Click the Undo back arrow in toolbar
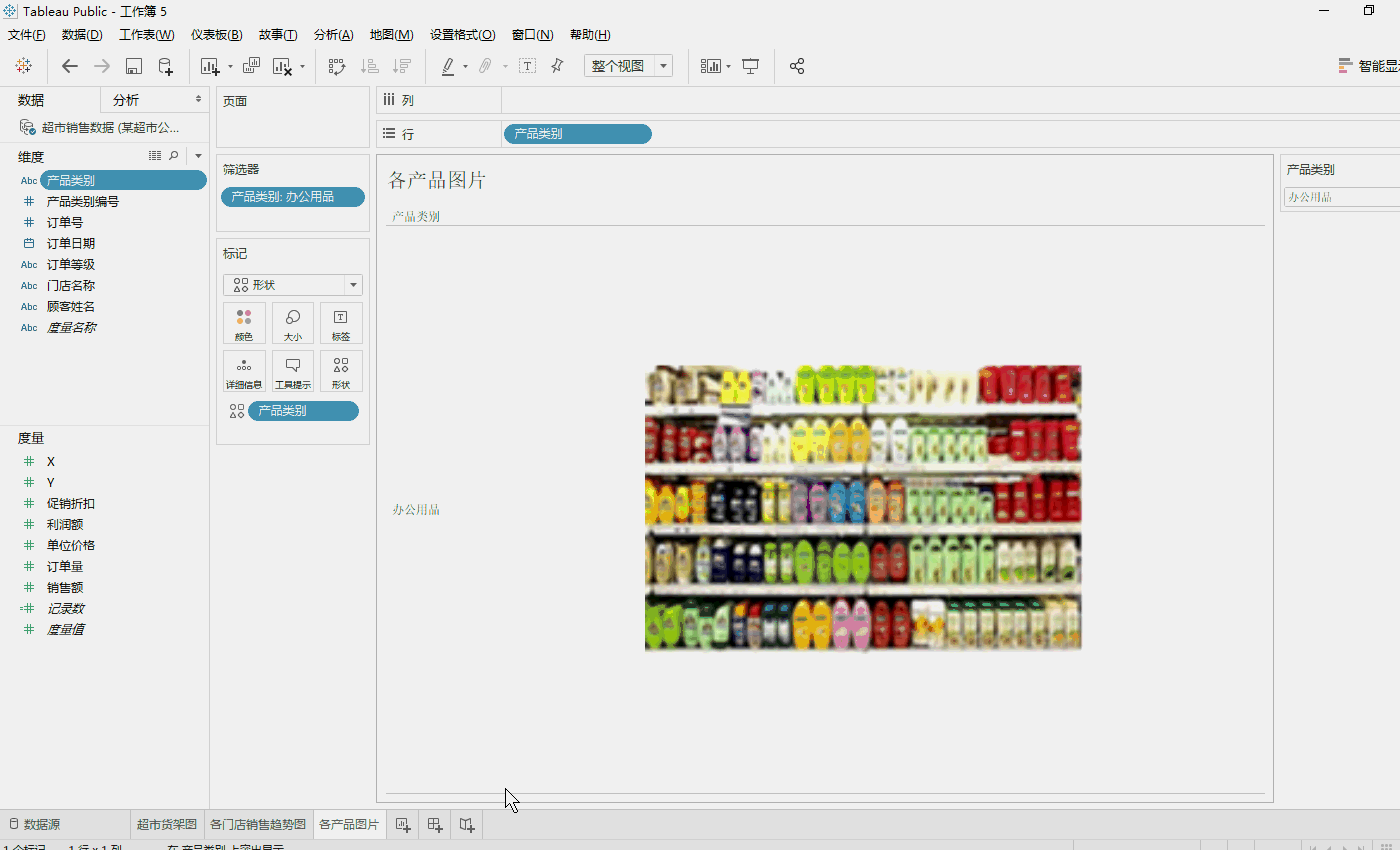This screenshot has width=1400, height=850. (x=69, y=66)
